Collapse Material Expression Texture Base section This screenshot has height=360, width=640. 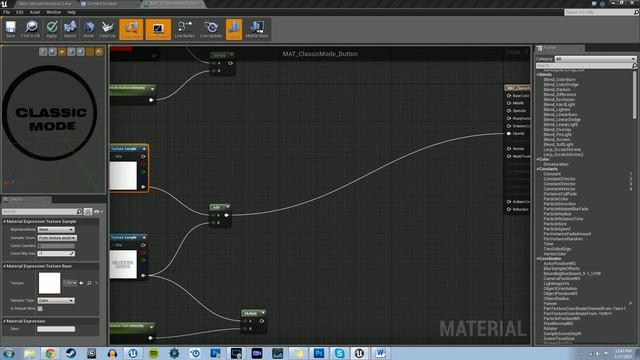coord(4,266)
